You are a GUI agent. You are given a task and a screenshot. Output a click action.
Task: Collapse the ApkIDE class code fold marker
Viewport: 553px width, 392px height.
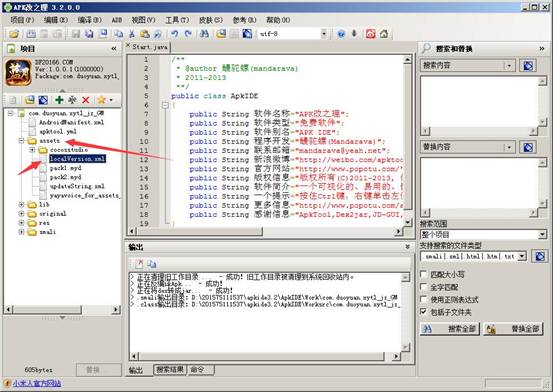pos(165,105)
